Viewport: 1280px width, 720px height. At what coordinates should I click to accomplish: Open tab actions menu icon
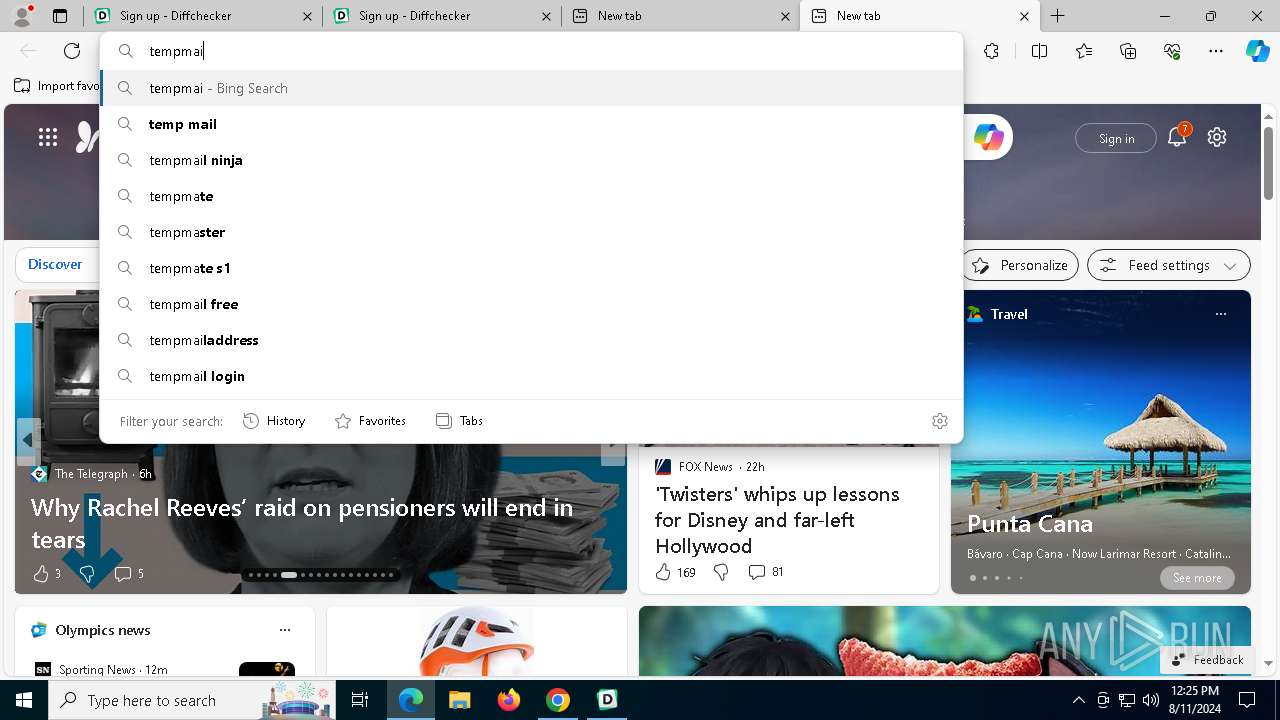point(60,16)
